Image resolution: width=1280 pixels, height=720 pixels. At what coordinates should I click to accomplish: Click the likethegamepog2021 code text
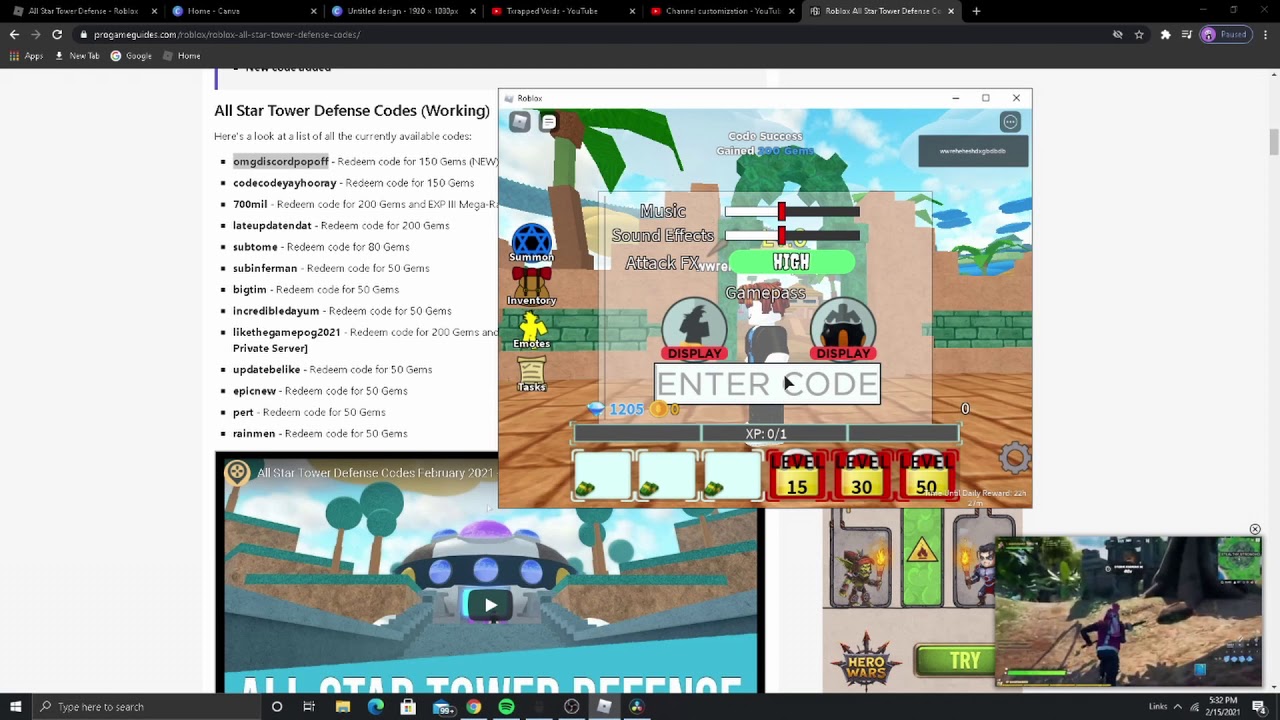[x=286, y=332]
